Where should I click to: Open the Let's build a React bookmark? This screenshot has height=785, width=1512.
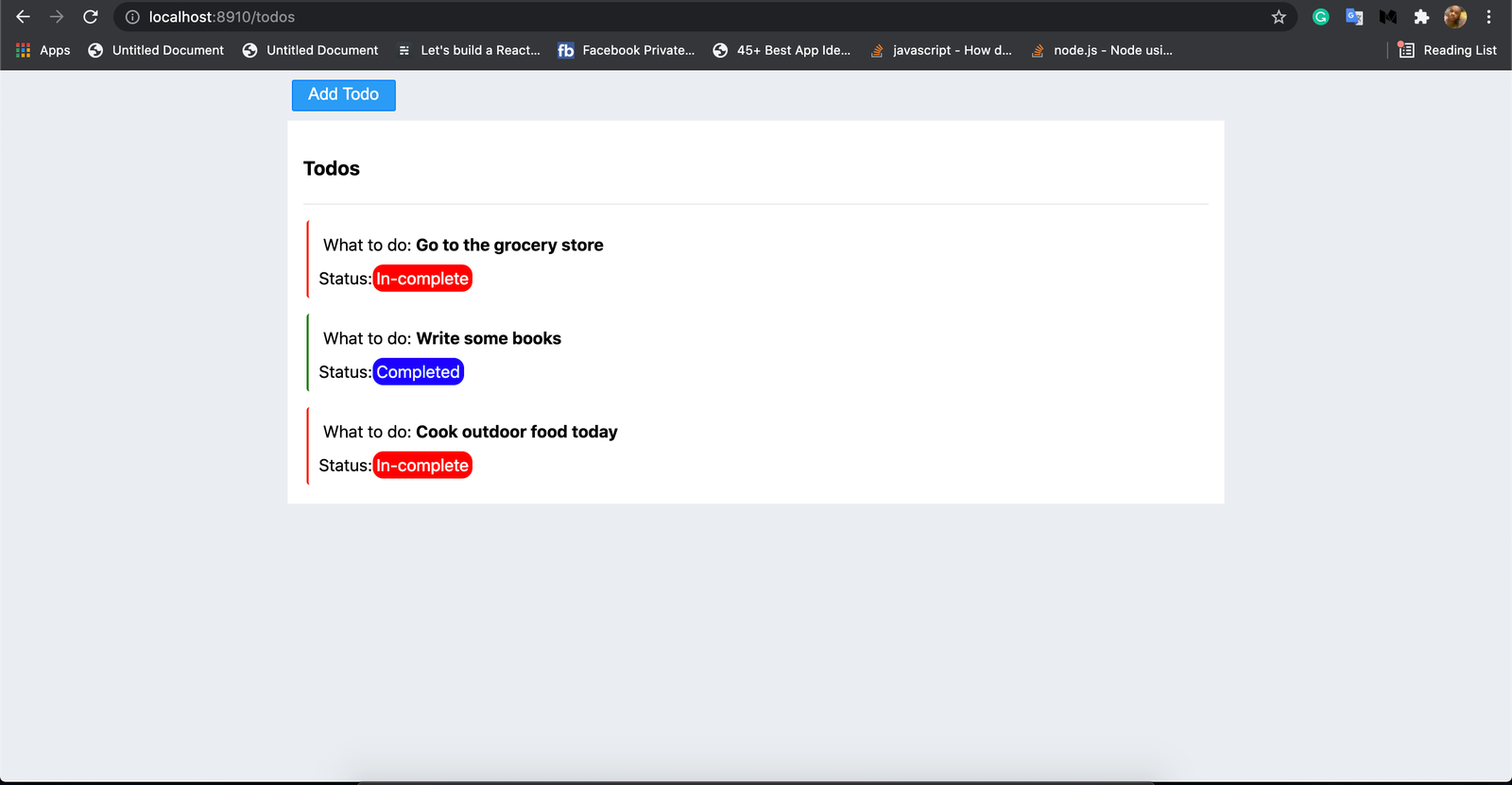pyautogui.click(x=469, y=50)
